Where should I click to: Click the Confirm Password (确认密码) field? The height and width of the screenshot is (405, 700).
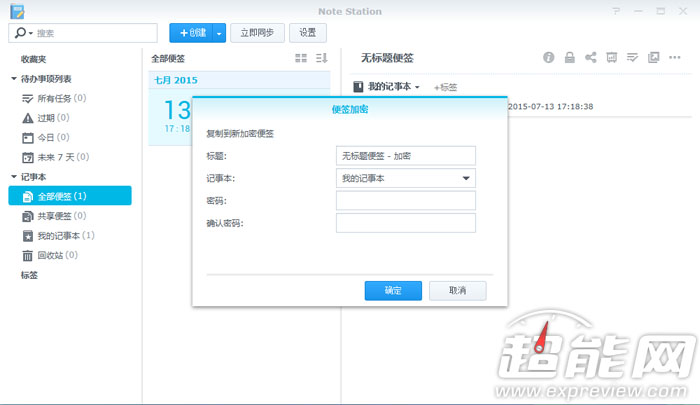pos(406,223)
